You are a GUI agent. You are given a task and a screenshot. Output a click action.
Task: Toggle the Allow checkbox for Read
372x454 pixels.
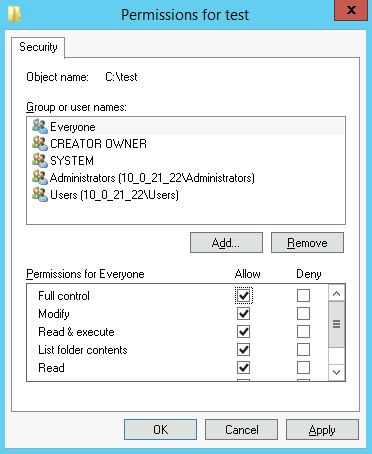[243, 368]
